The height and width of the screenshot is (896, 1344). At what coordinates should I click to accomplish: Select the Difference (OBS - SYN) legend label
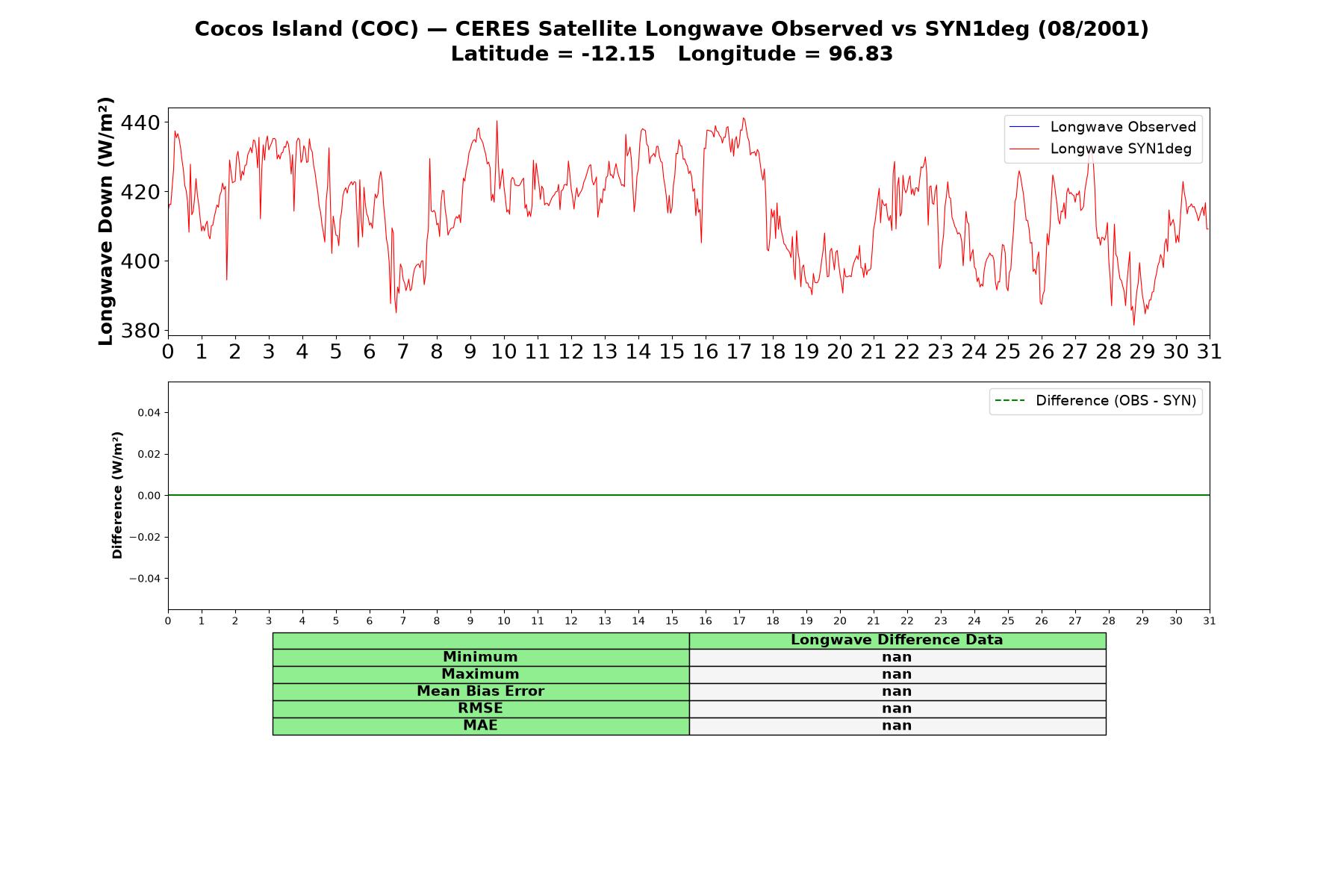1116,401
